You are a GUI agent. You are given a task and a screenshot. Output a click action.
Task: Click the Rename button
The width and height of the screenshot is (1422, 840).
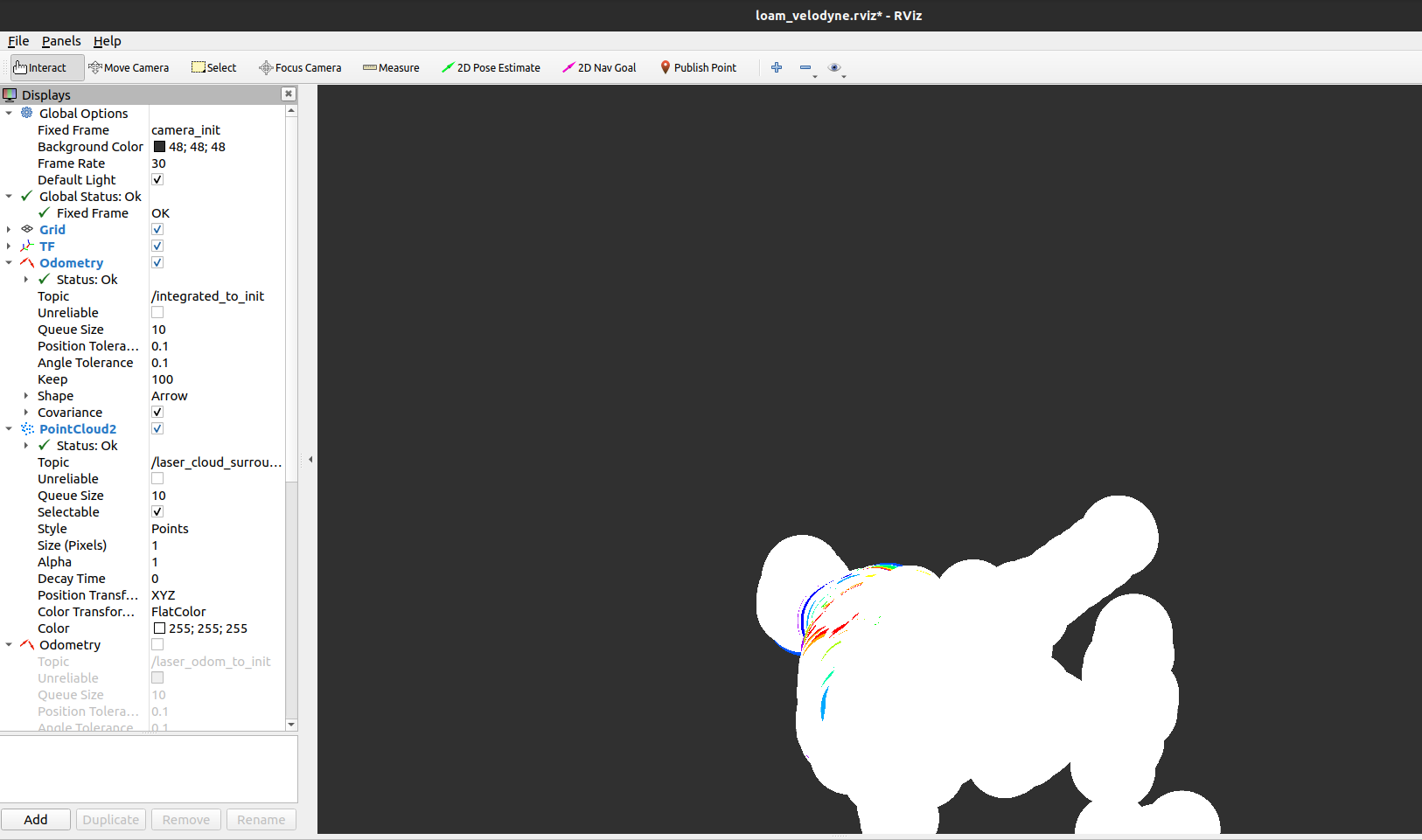click(x=261, y=819)
